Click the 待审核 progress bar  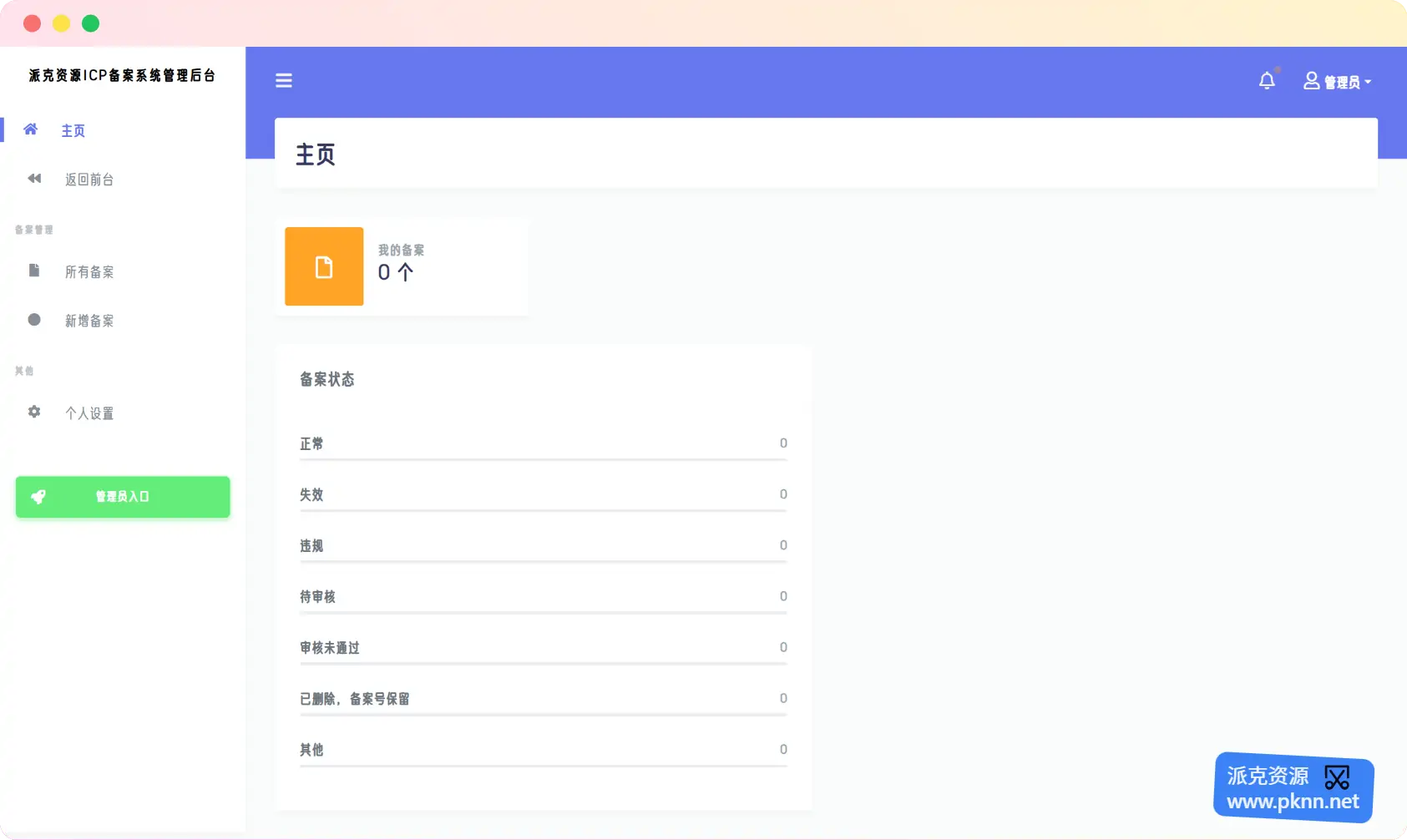point(544,613)
